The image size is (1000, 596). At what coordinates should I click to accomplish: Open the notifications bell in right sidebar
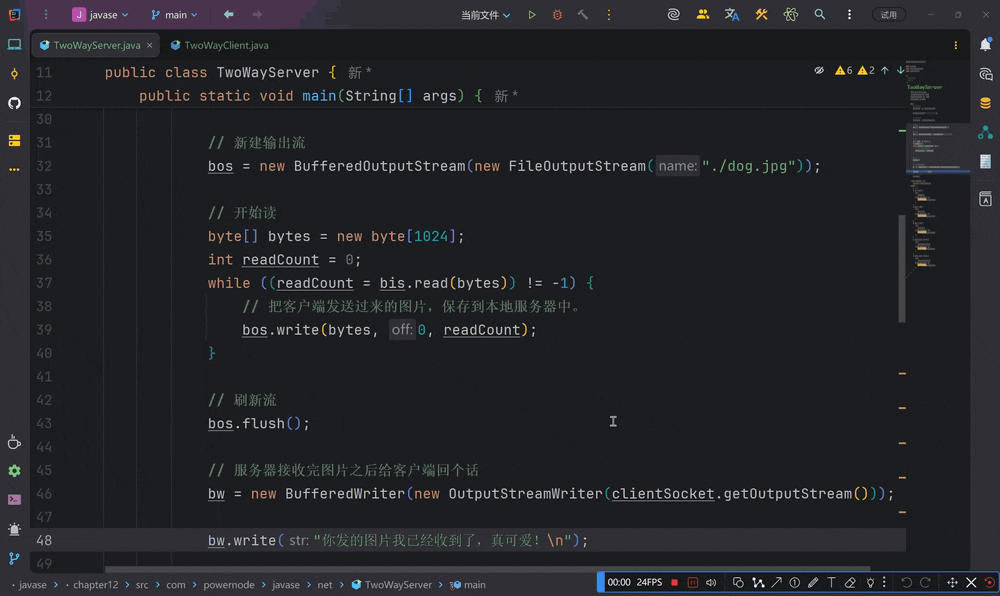[x=986, y=45]
